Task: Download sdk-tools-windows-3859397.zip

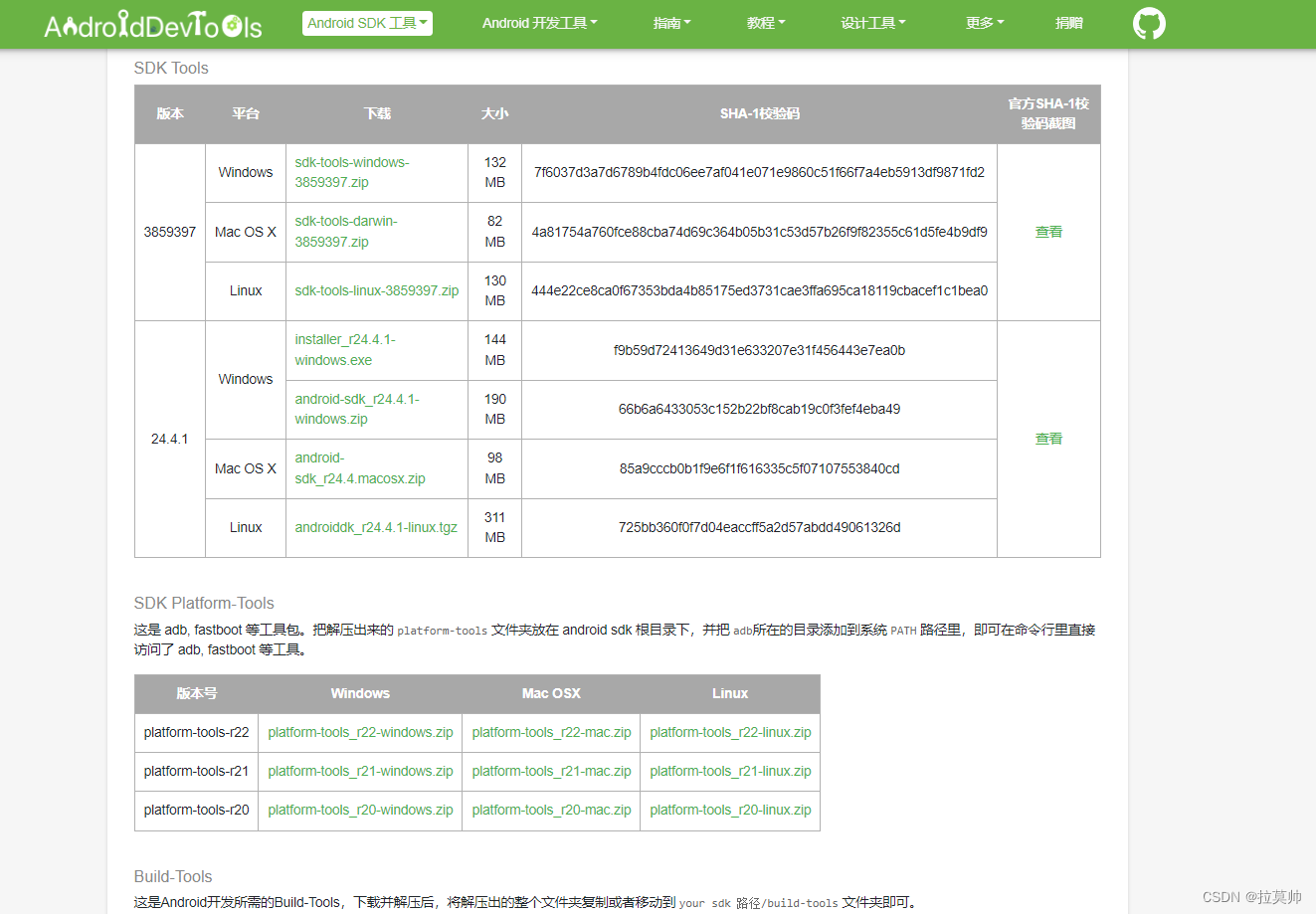Action: [352, 172]
